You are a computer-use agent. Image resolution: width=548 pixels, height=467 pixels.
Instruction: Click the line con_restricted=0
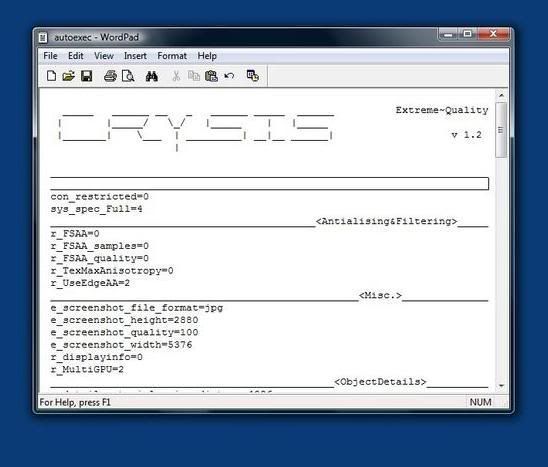[x=100, y=197]
